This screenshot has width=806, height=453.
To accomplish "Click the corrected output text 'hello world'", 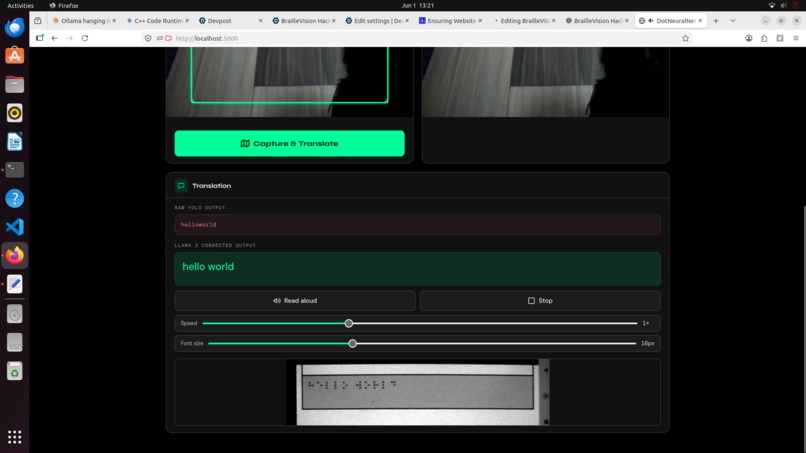I will tap(208, 266).
